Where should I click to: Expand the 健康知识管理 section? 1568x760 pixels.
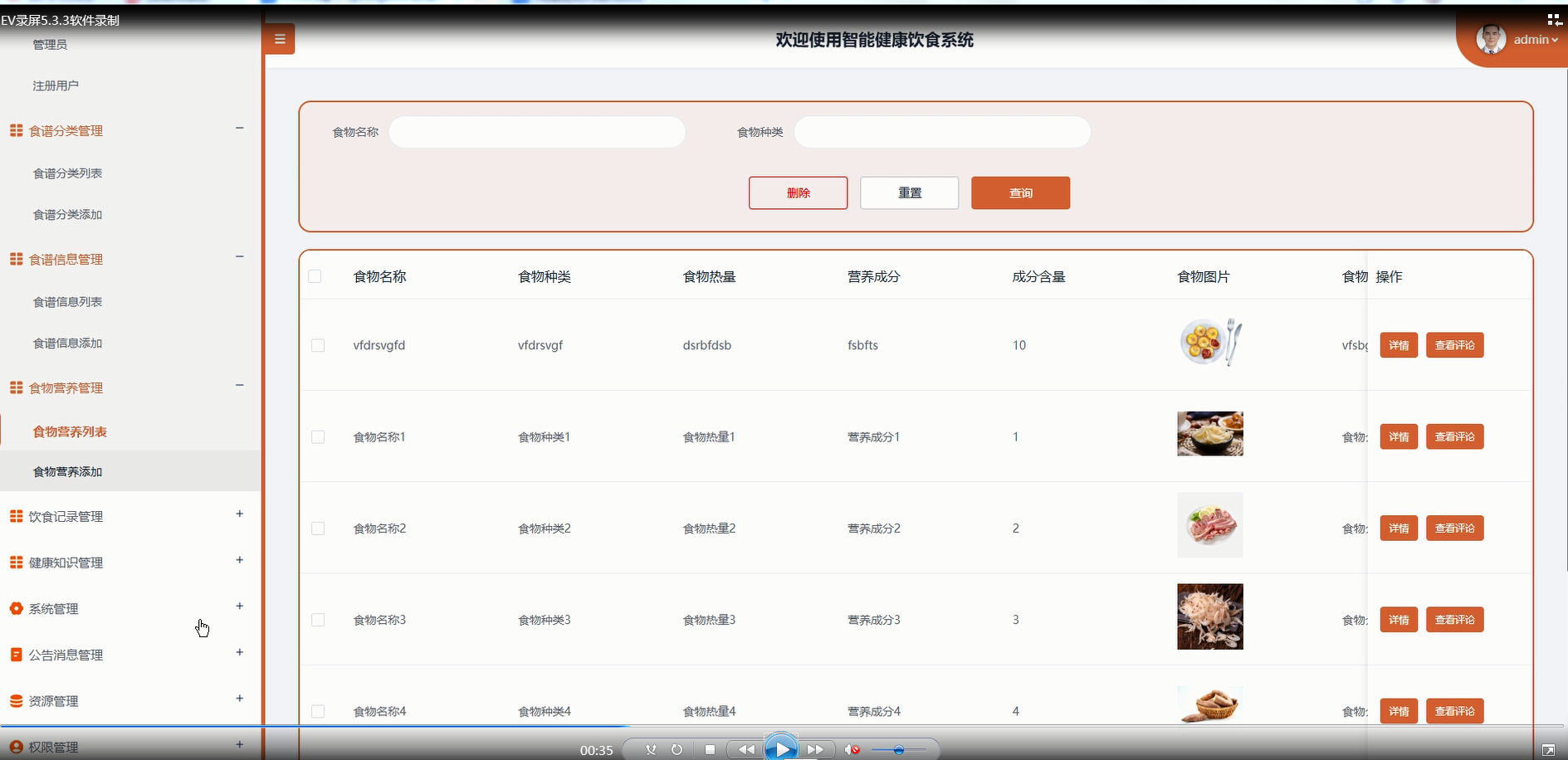click(239, 560)
